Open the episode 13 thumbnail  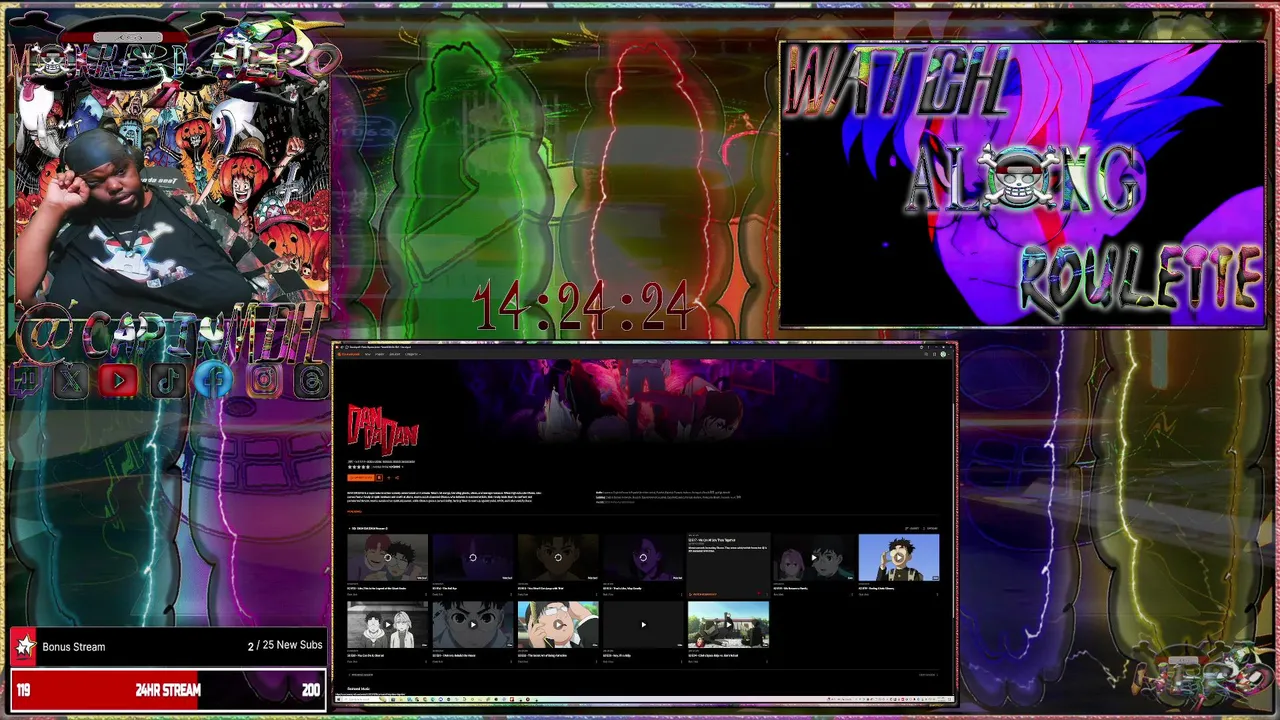tap(387, 557)
